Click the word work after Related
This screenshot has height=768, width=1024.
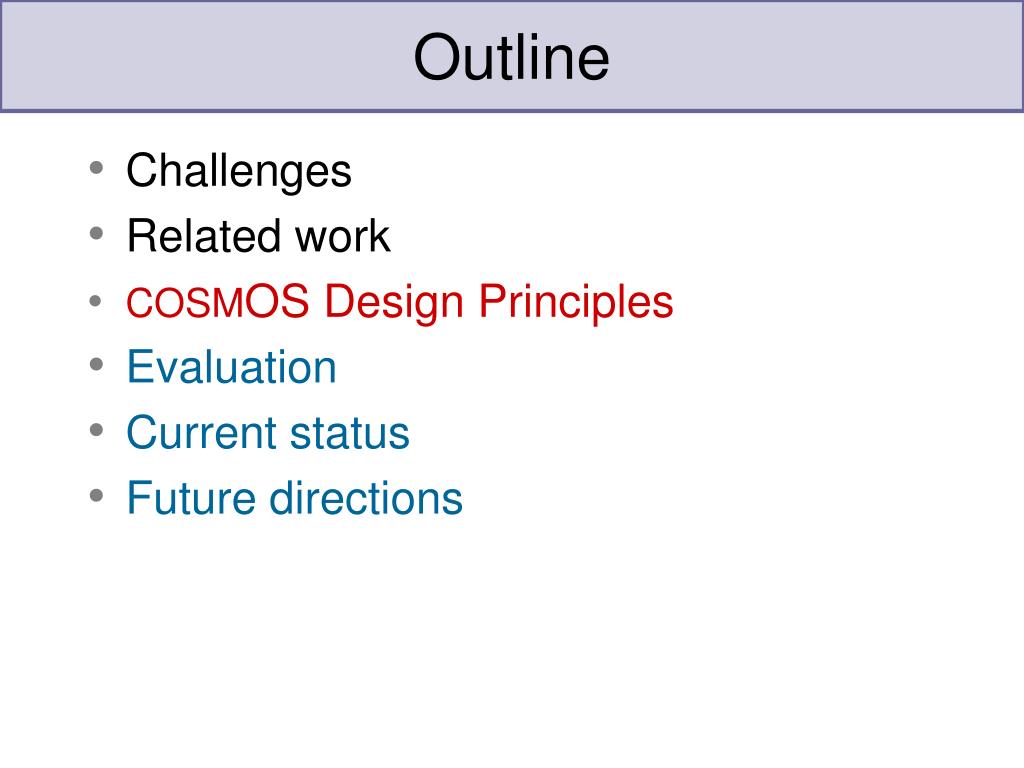click(343, 236)
